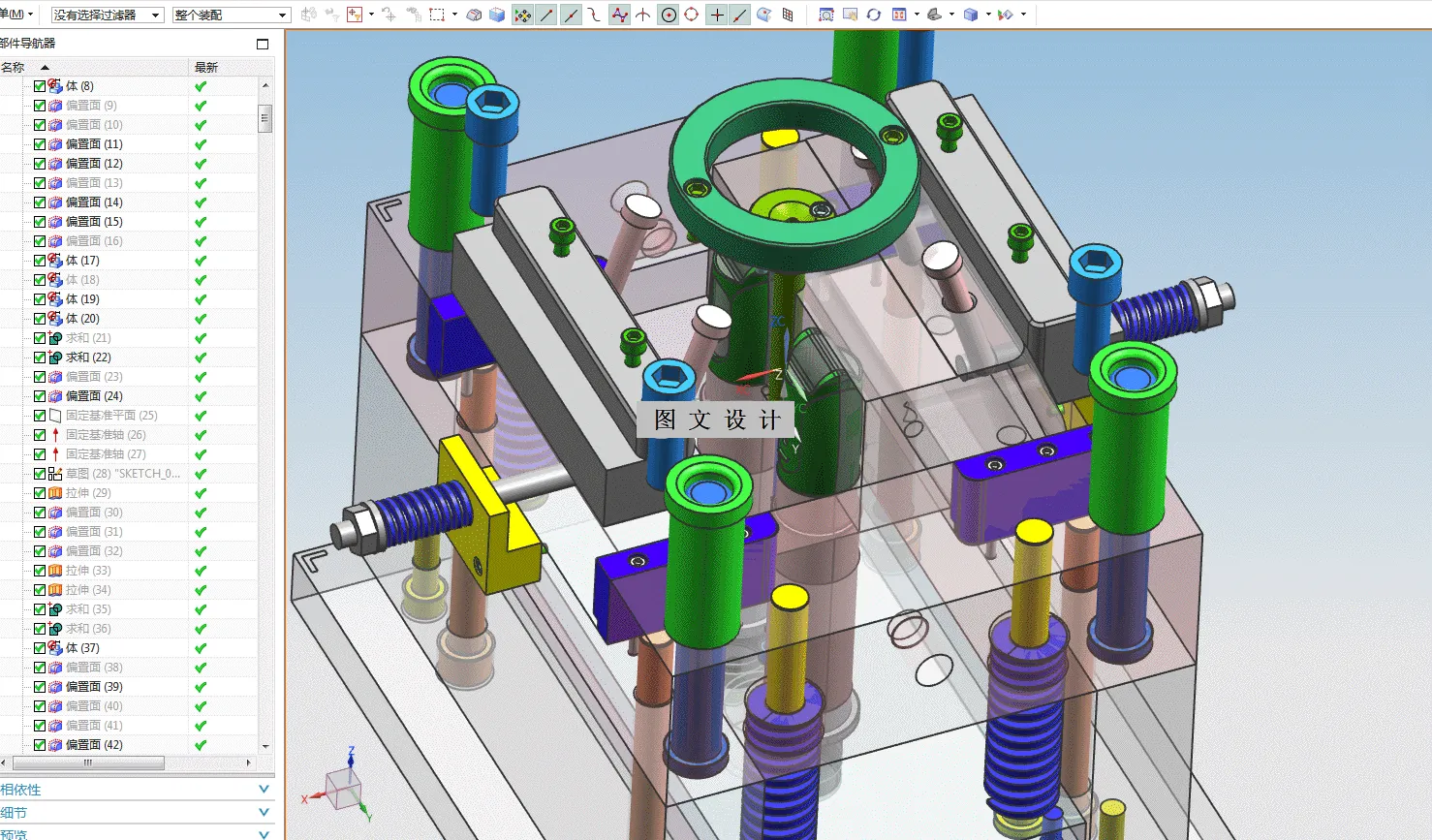Toggle the checkbox for 偏置面 (14)

click(40, 202)
